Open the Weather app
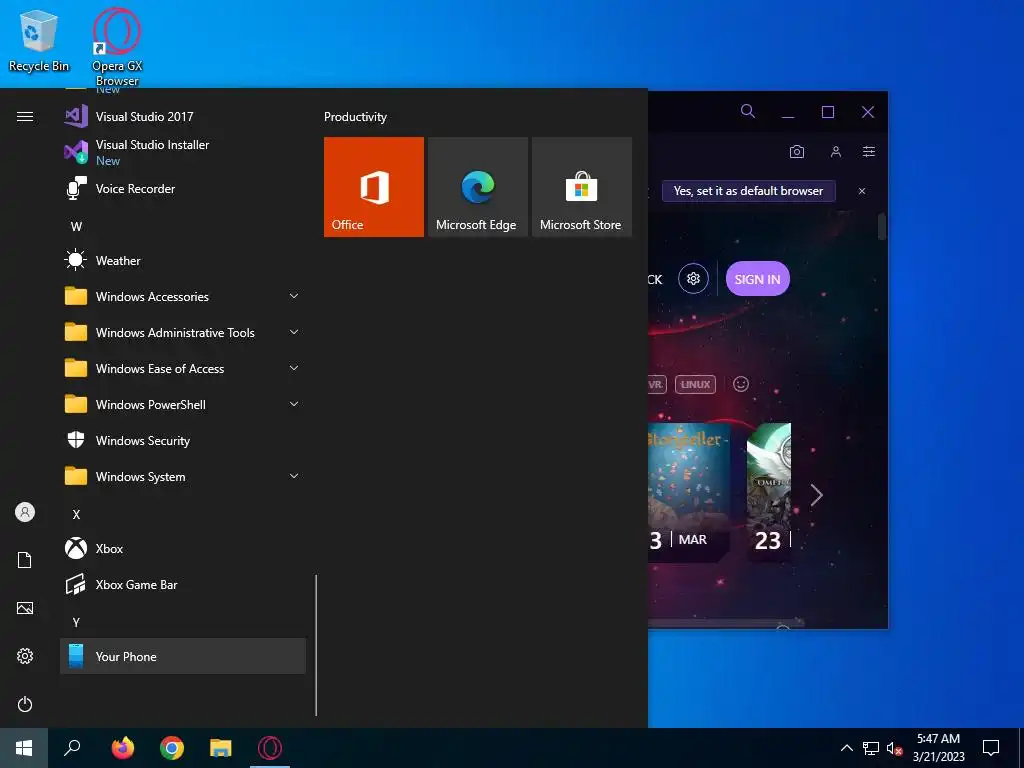1024x768 pixels. [183, 261]
